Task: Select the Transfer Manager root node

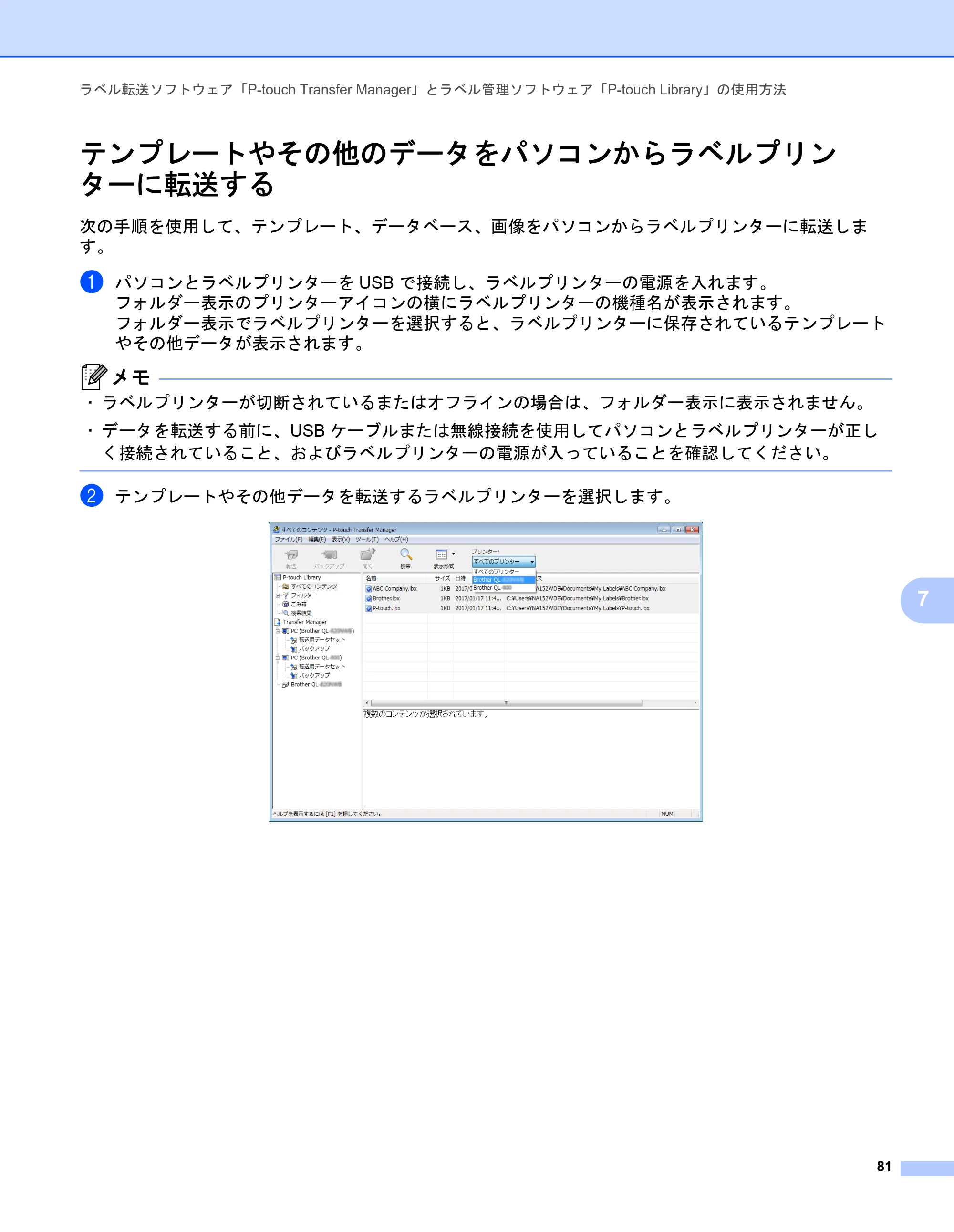Action: click(x=301, y=622)
